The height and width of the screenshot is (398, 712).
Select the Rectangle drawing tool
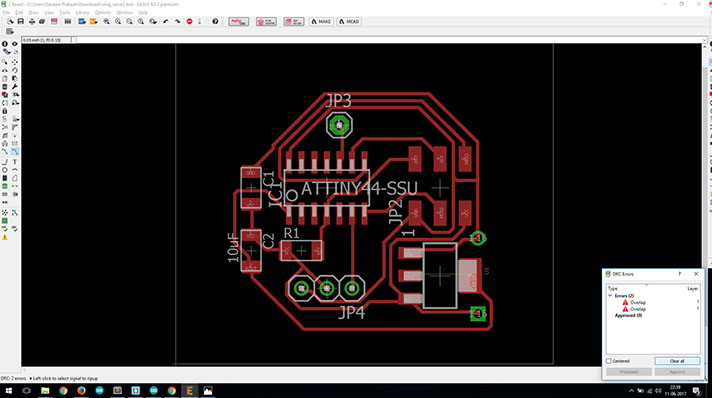pyautogui.click(x=5, y=178)
